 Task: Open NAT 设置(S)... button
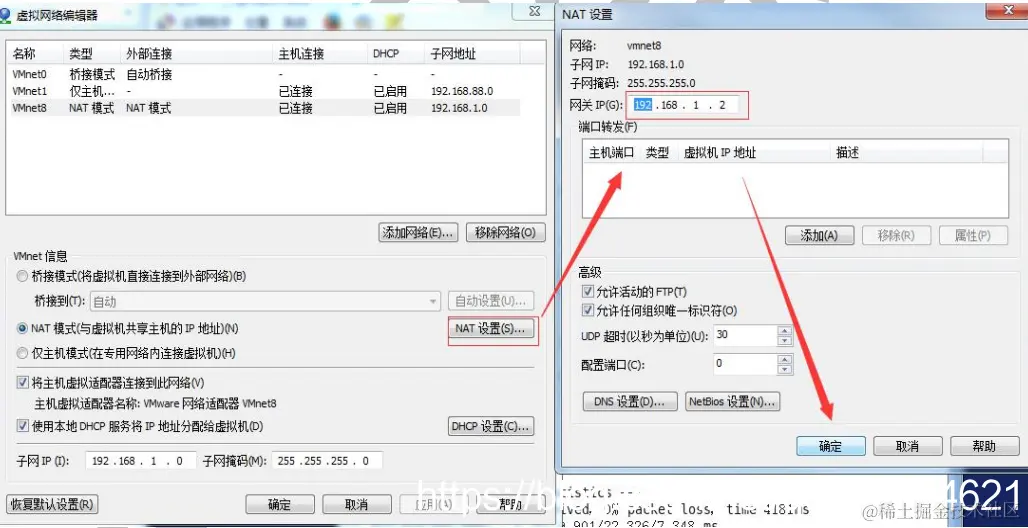tap(490, 329)
